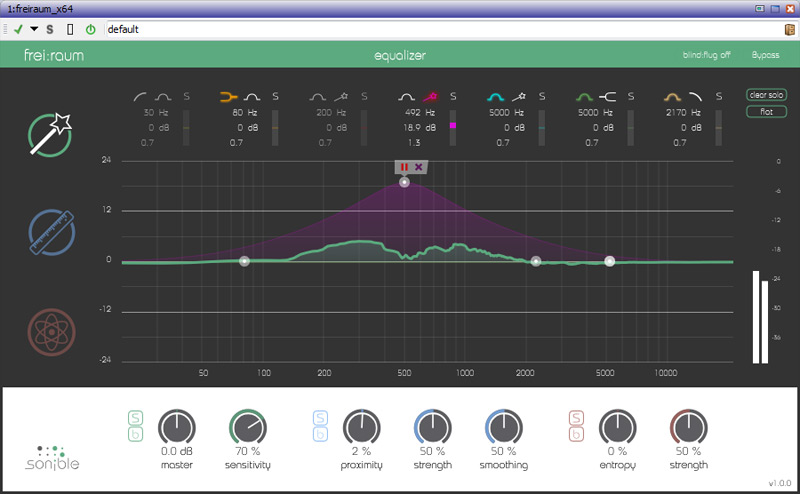
Task: Click the pink wand icon on 492 Hz band
Action: 431,97
